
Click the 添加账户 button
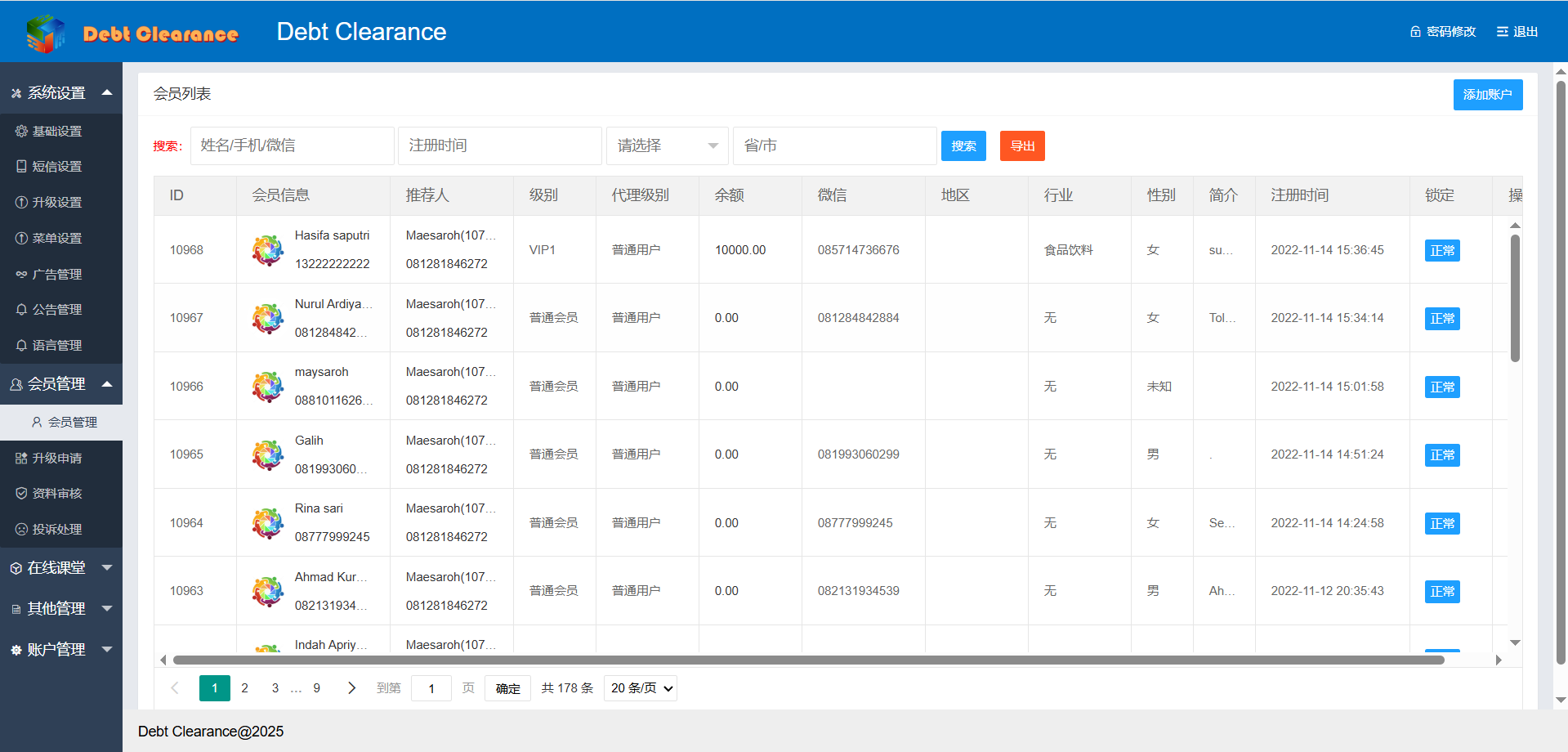1487,95
